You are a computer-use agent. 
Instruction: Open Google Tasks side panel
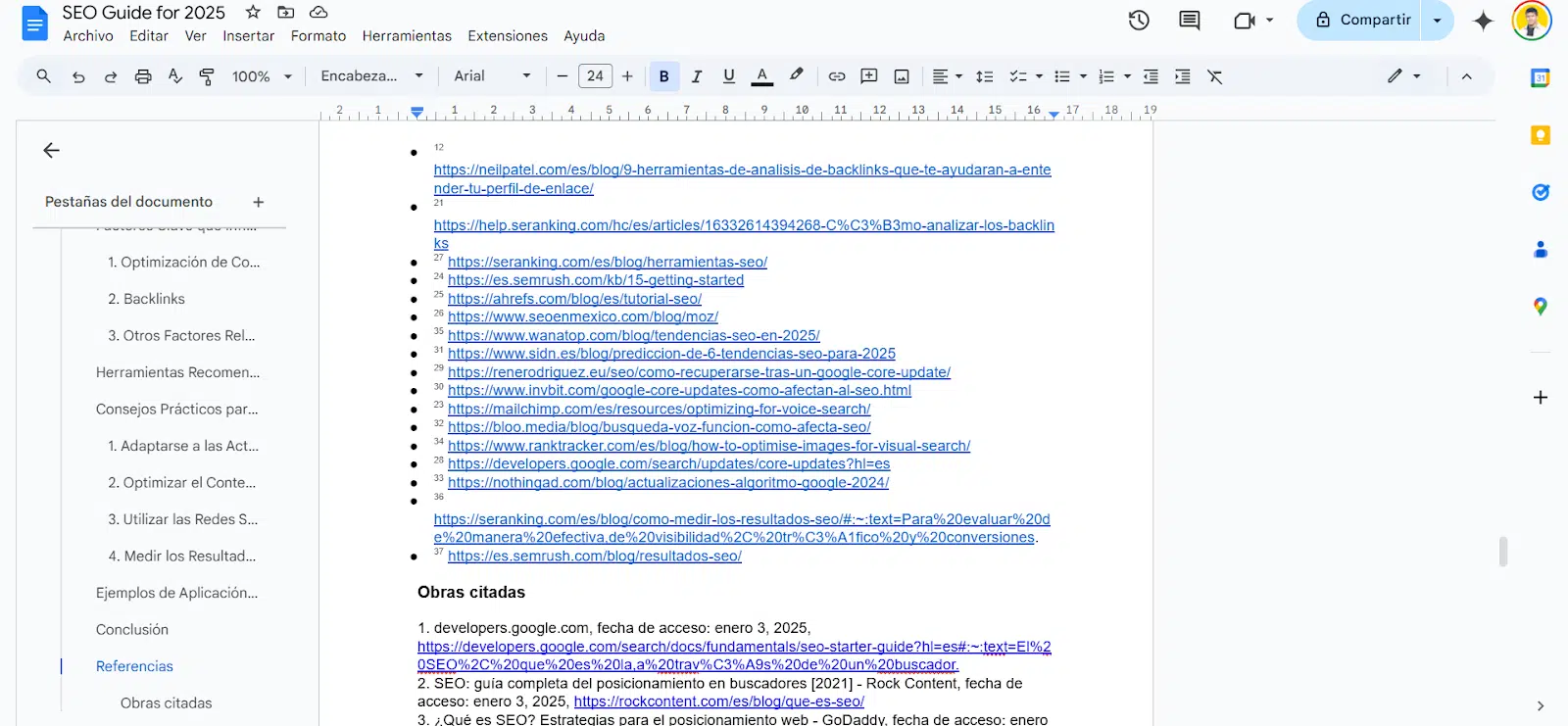click(1541, 192)
